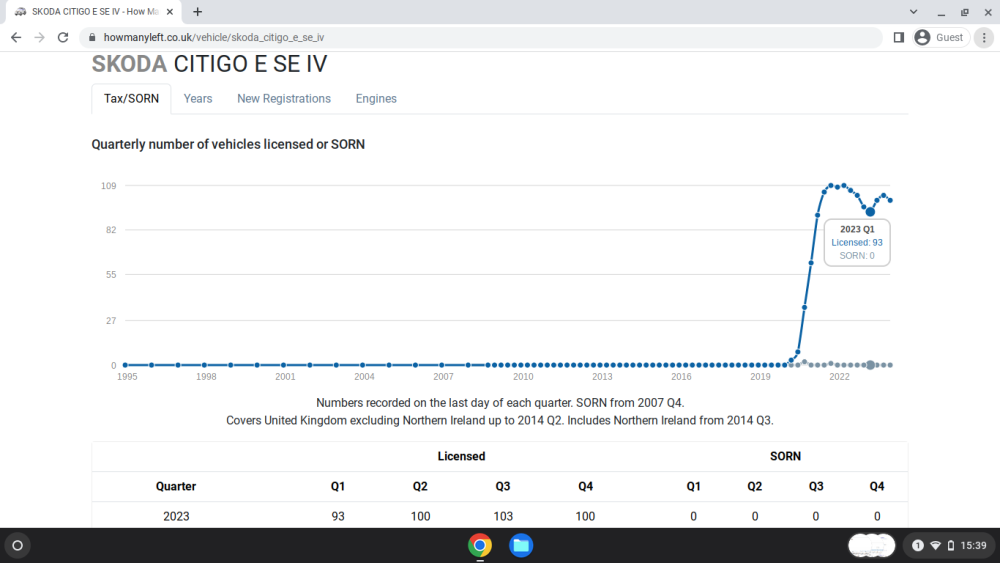Select the highlighted 2023 Q1 SORN data point

click(870, 365)
